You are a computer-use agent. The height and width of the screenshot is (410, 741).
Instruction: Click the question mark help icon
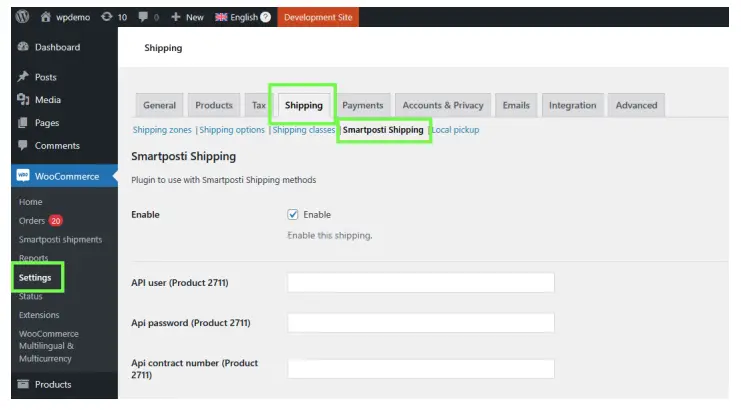click(x=266, y=17)
